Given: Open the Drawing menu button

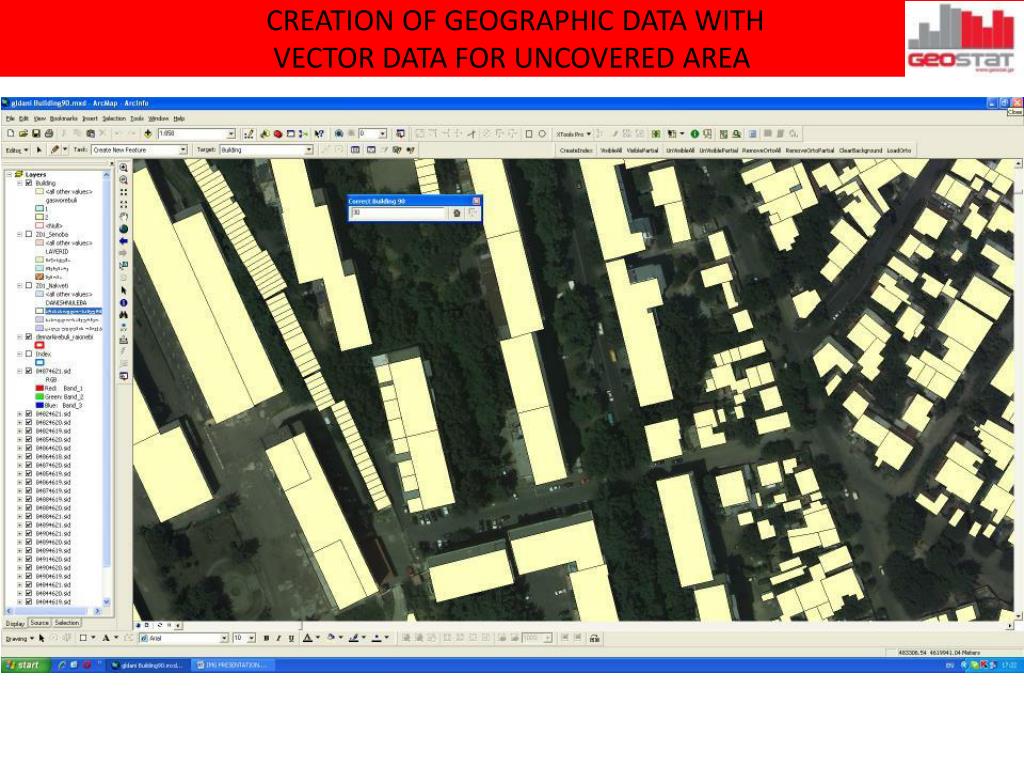Looking at the screenshot, I should (20, 638).
